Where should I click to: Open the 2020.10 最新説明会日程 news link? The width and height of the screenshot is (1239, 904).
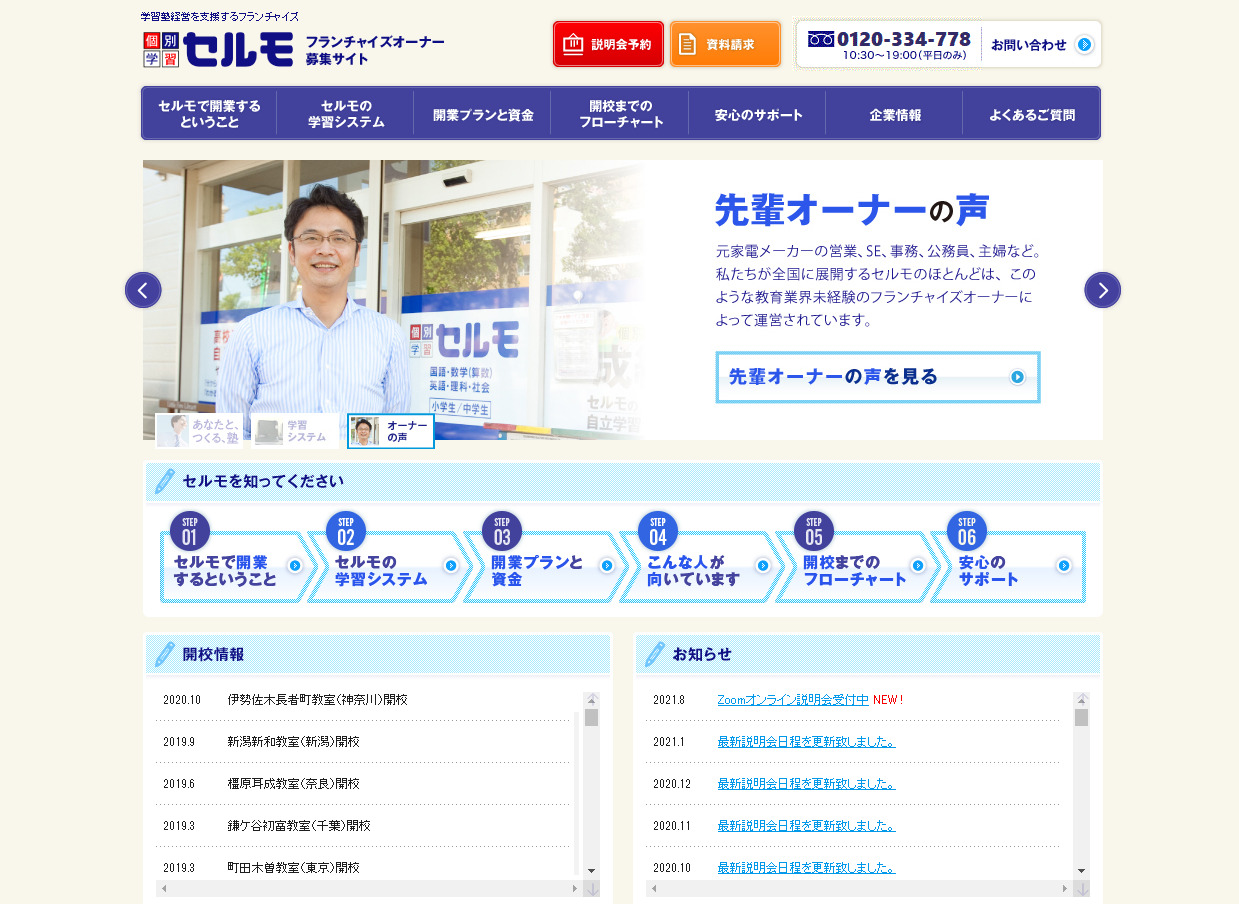click(806, 868)
